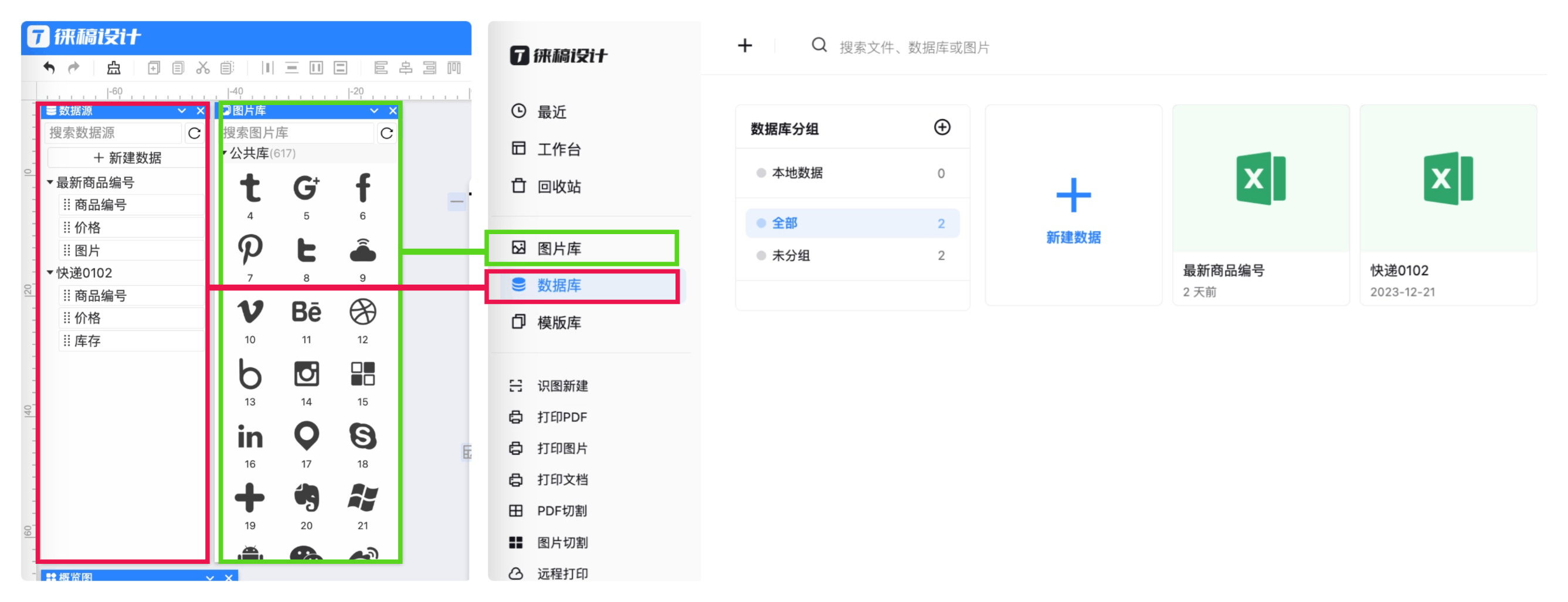Click the redo arrow in the toolbar
The image size is (1568, 602).
click(74, 67)
